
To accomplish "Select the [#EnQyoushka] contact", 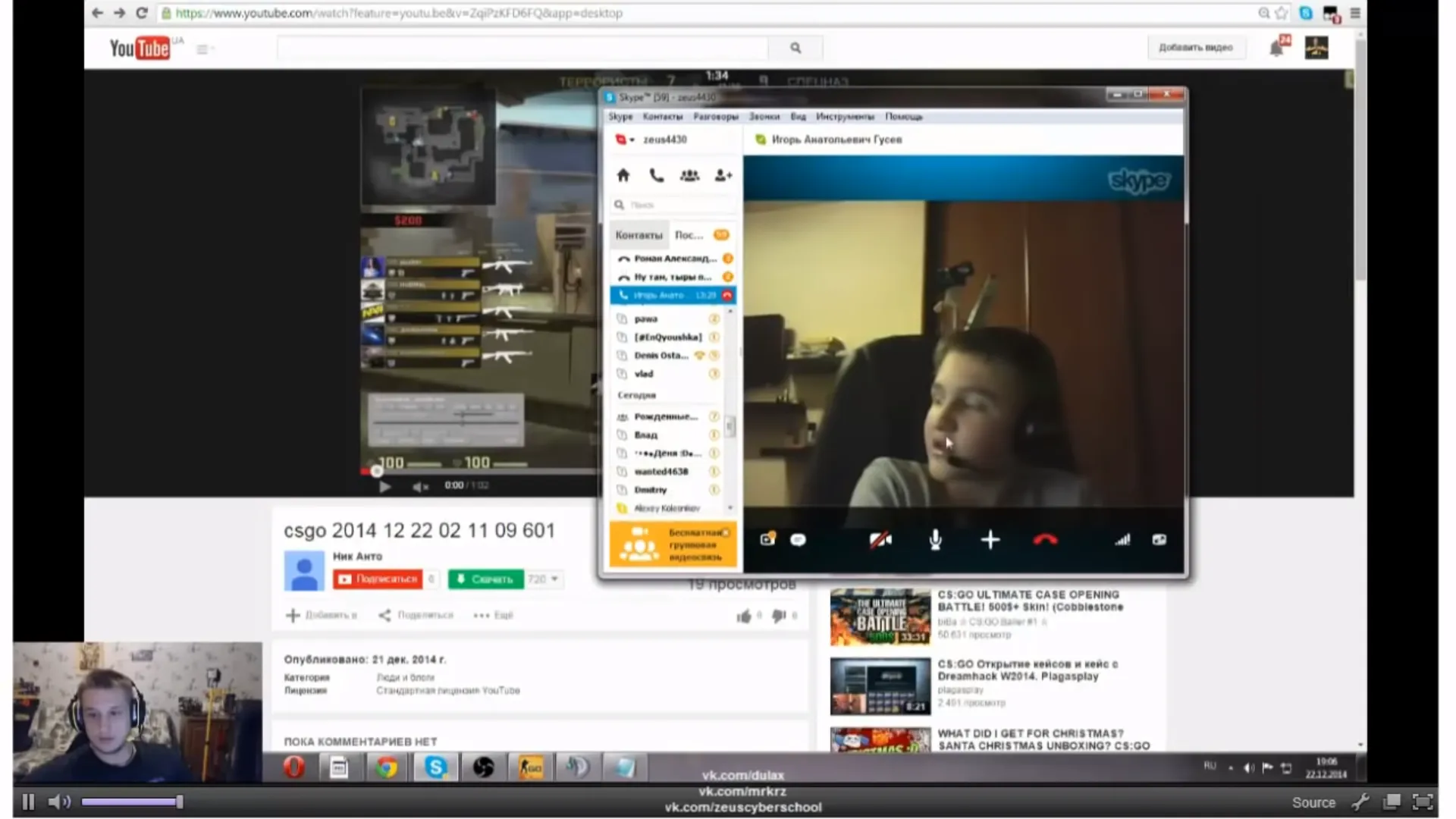I will pyautogui.click(x=667, y=337).
